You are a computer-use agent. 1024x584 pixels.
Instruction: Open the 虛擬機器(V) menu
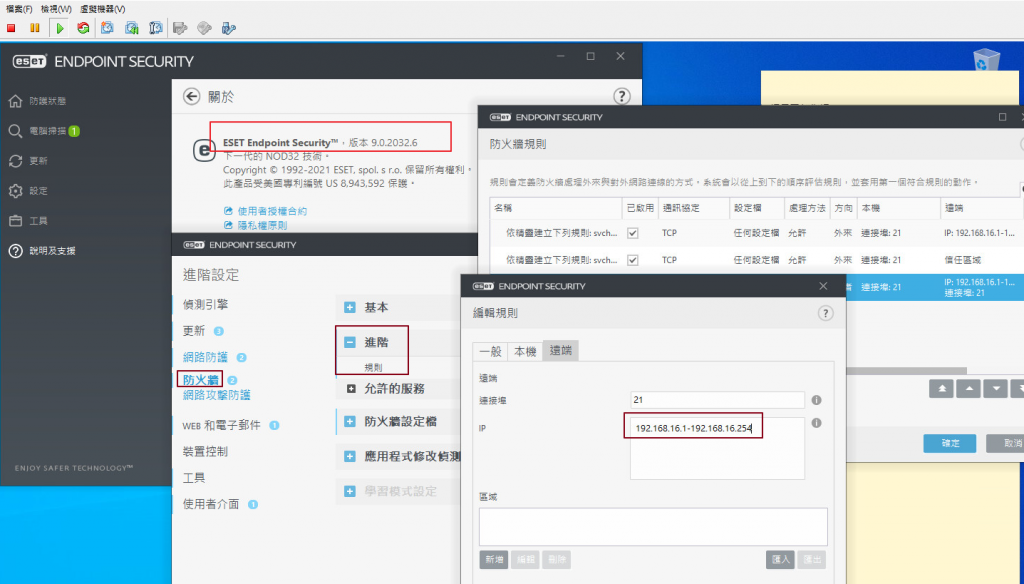click(x=103, y=9)
